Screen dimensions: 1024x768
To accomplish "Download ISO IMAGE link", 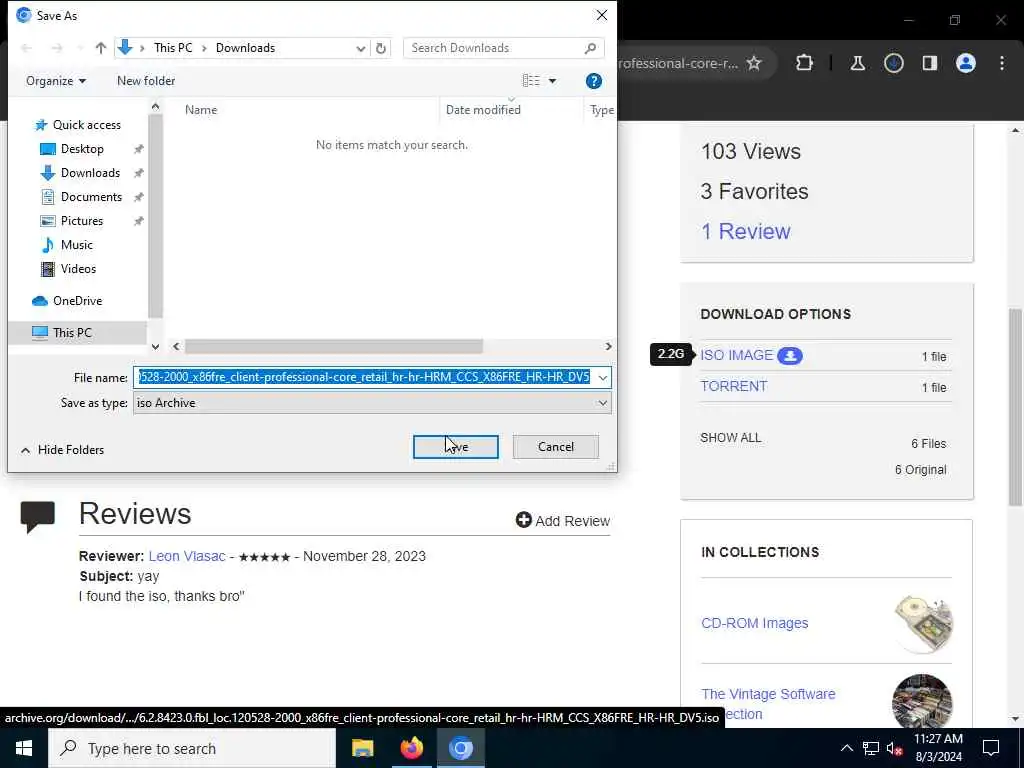I will click(x=736, y=355).
